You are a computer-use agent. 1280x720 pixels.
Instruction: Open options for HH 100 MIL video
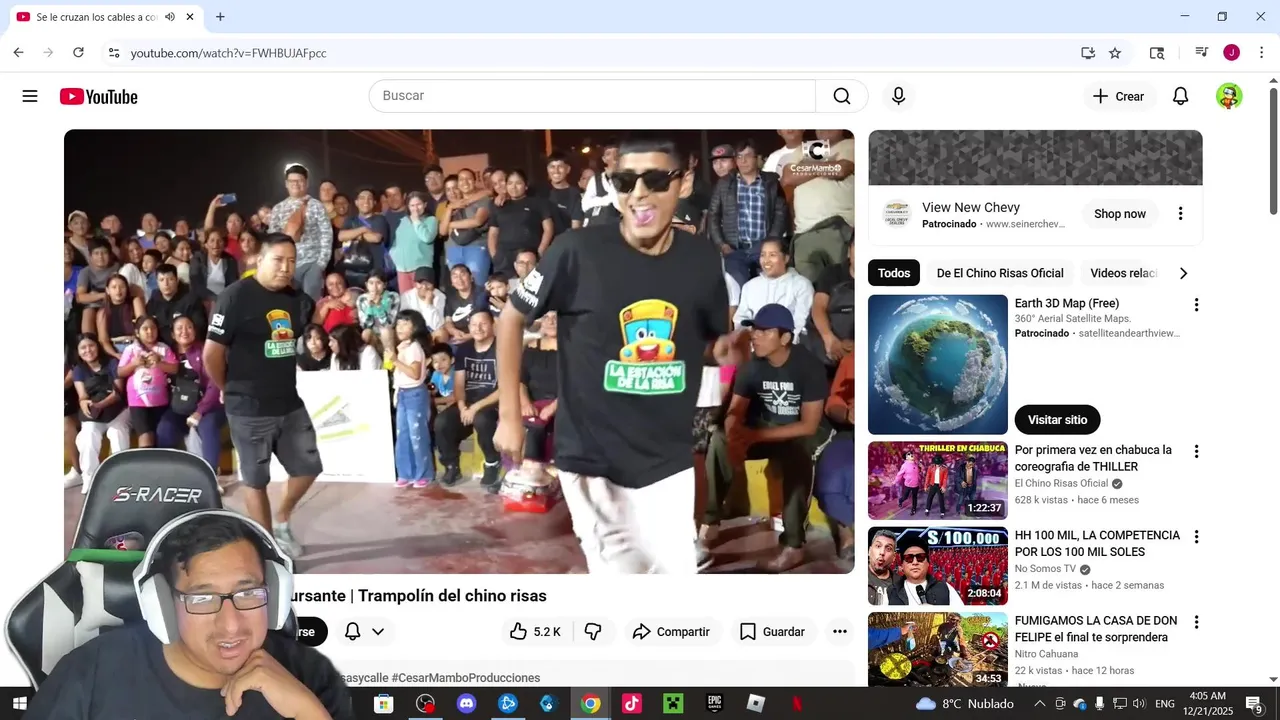[1196, 537]
